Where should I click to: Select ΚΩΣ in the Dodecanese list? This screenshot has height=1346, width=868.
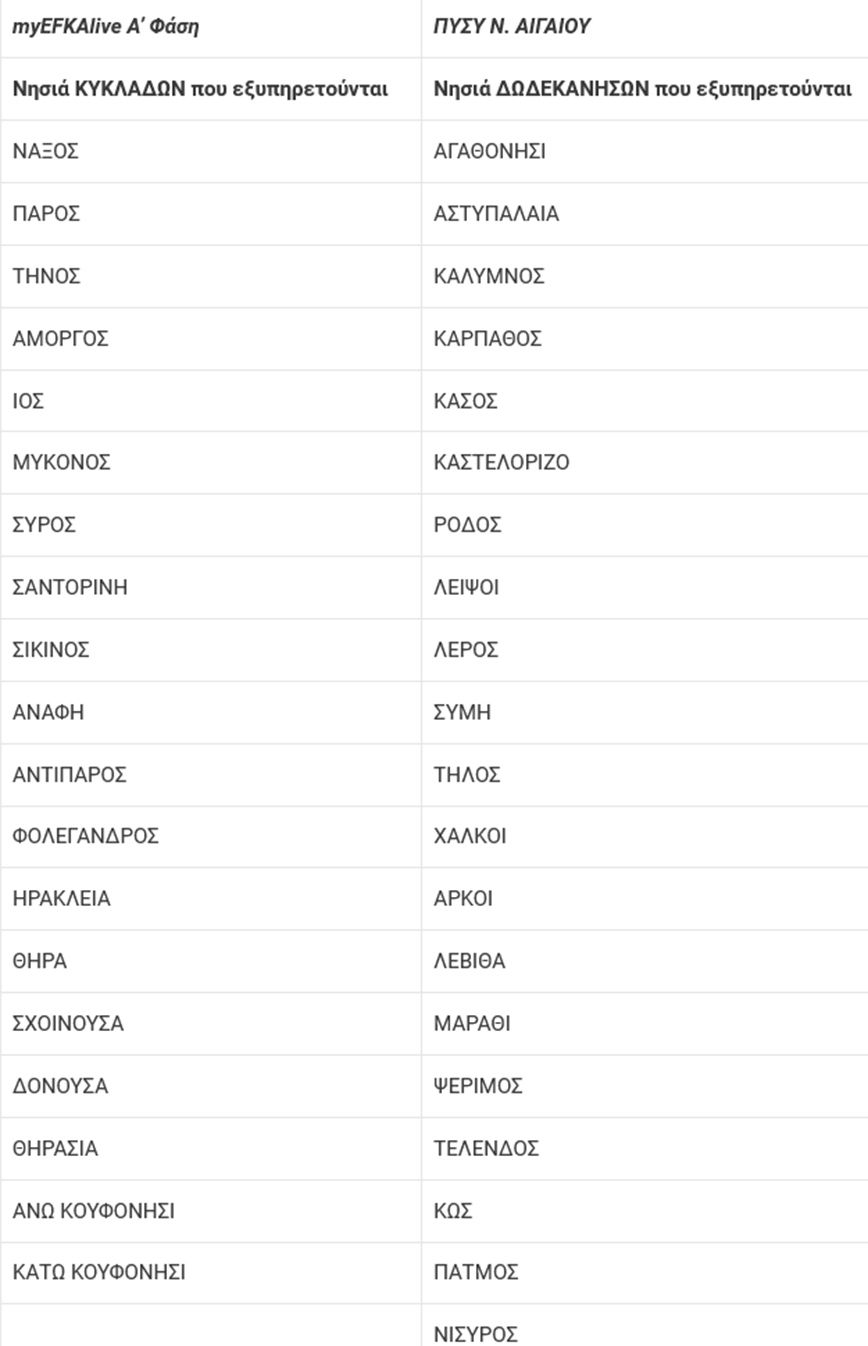click(453, 1211)
